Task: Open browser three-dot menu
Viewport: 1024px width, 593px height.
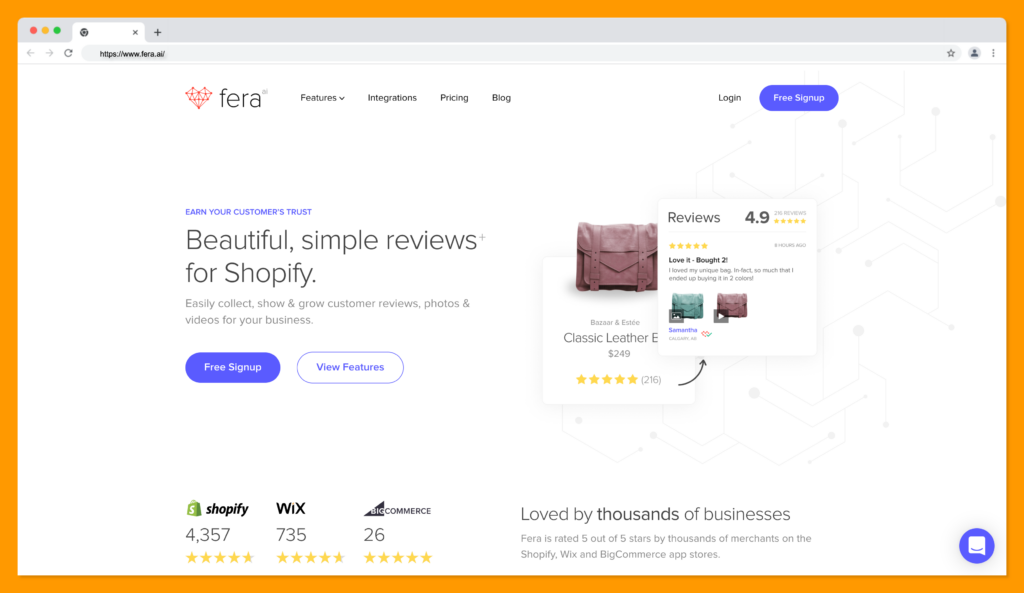Action: tap(993, 54)
